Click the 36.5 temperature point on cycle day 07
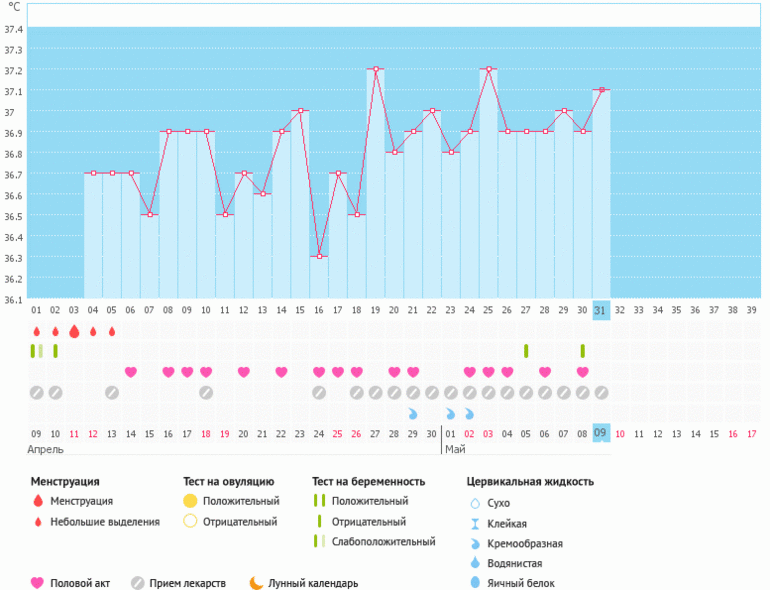 [150, 215]
